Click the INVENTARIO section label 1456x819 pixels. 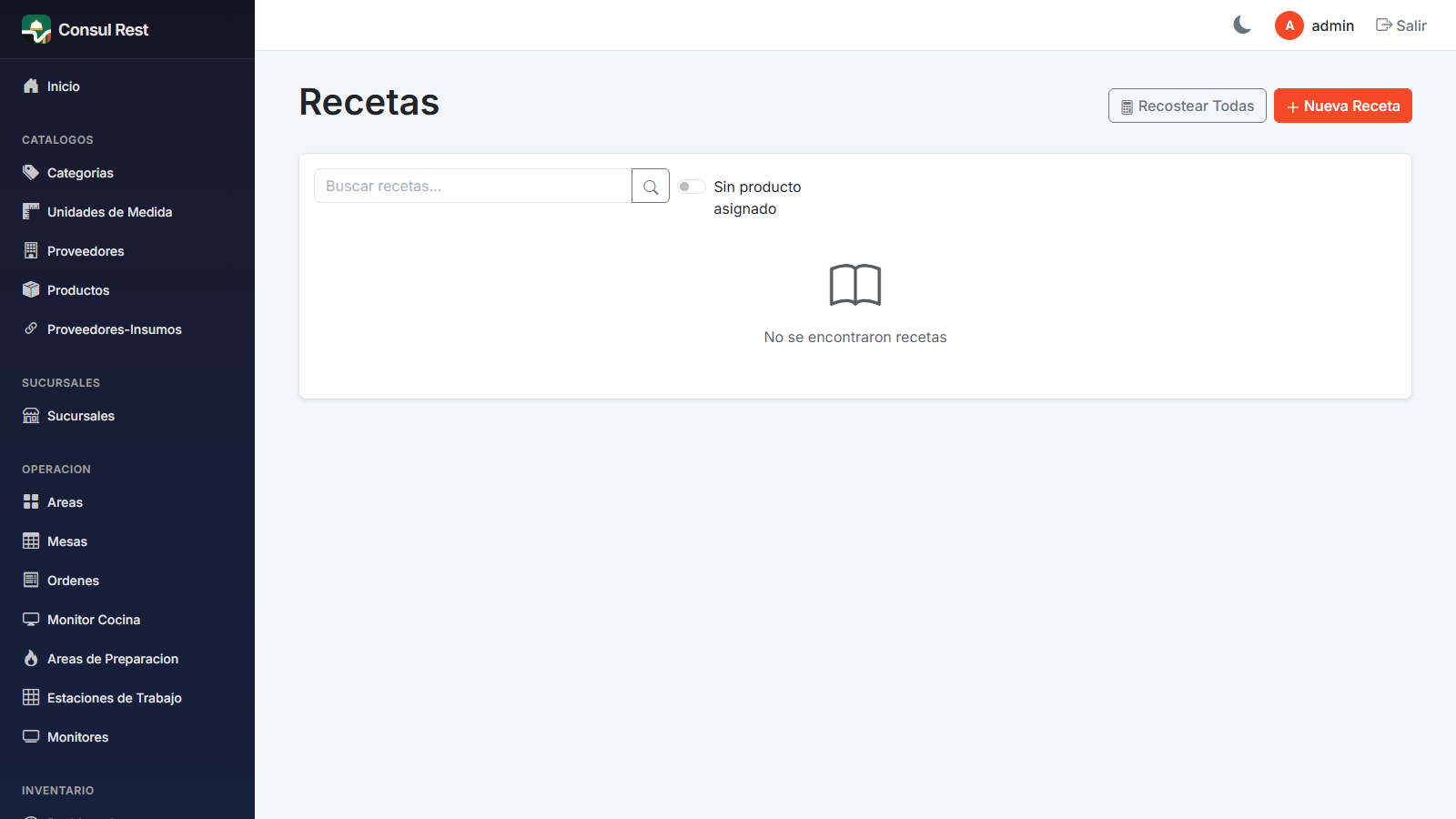(58, 790)
